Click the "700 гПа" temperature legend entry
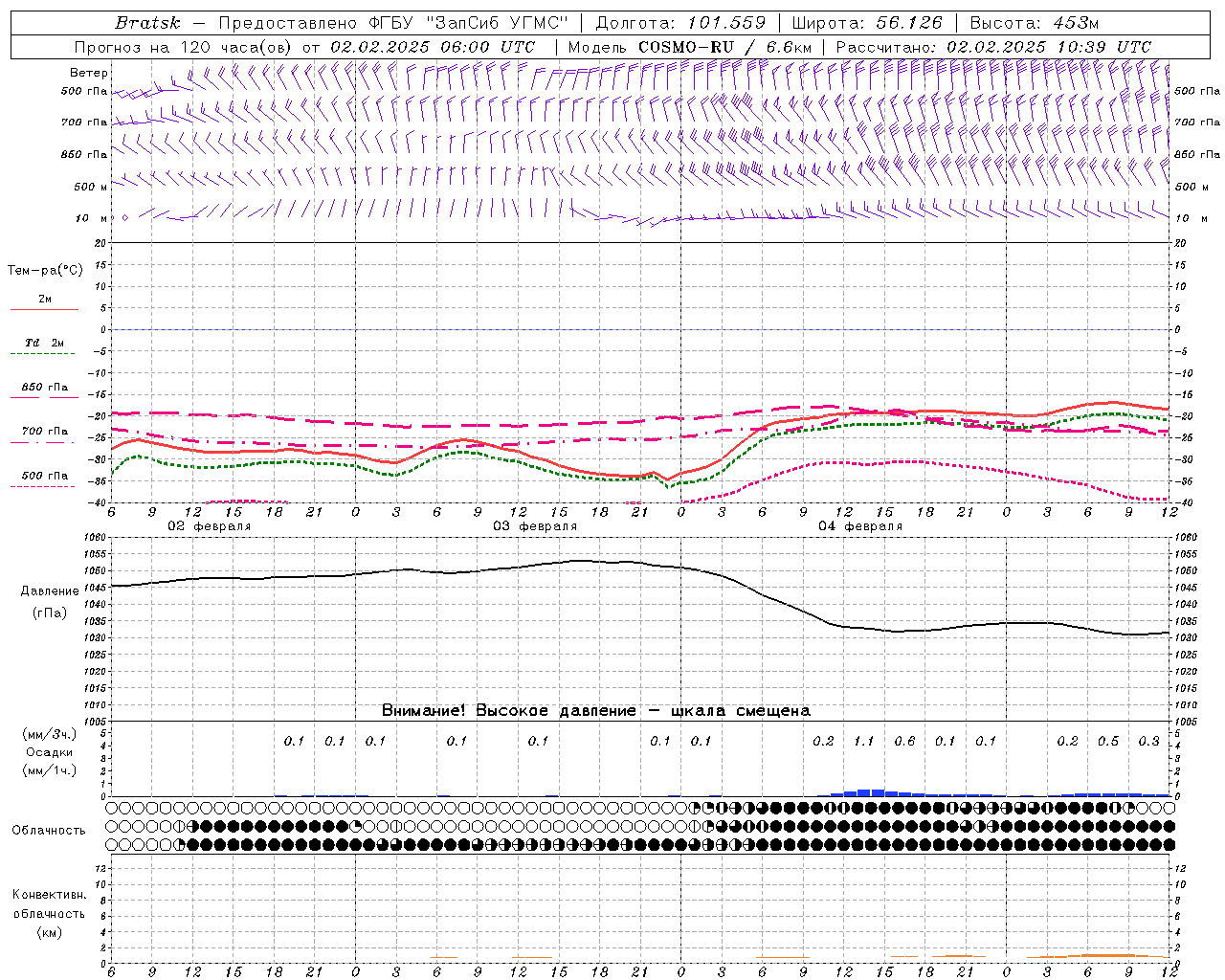The width and height of the screenshot is (1225, 980). (44, 432)
